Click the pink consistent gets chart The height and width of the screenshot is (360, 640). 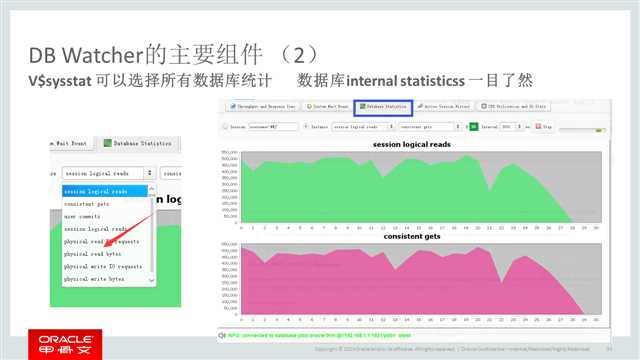pos(421,279)
